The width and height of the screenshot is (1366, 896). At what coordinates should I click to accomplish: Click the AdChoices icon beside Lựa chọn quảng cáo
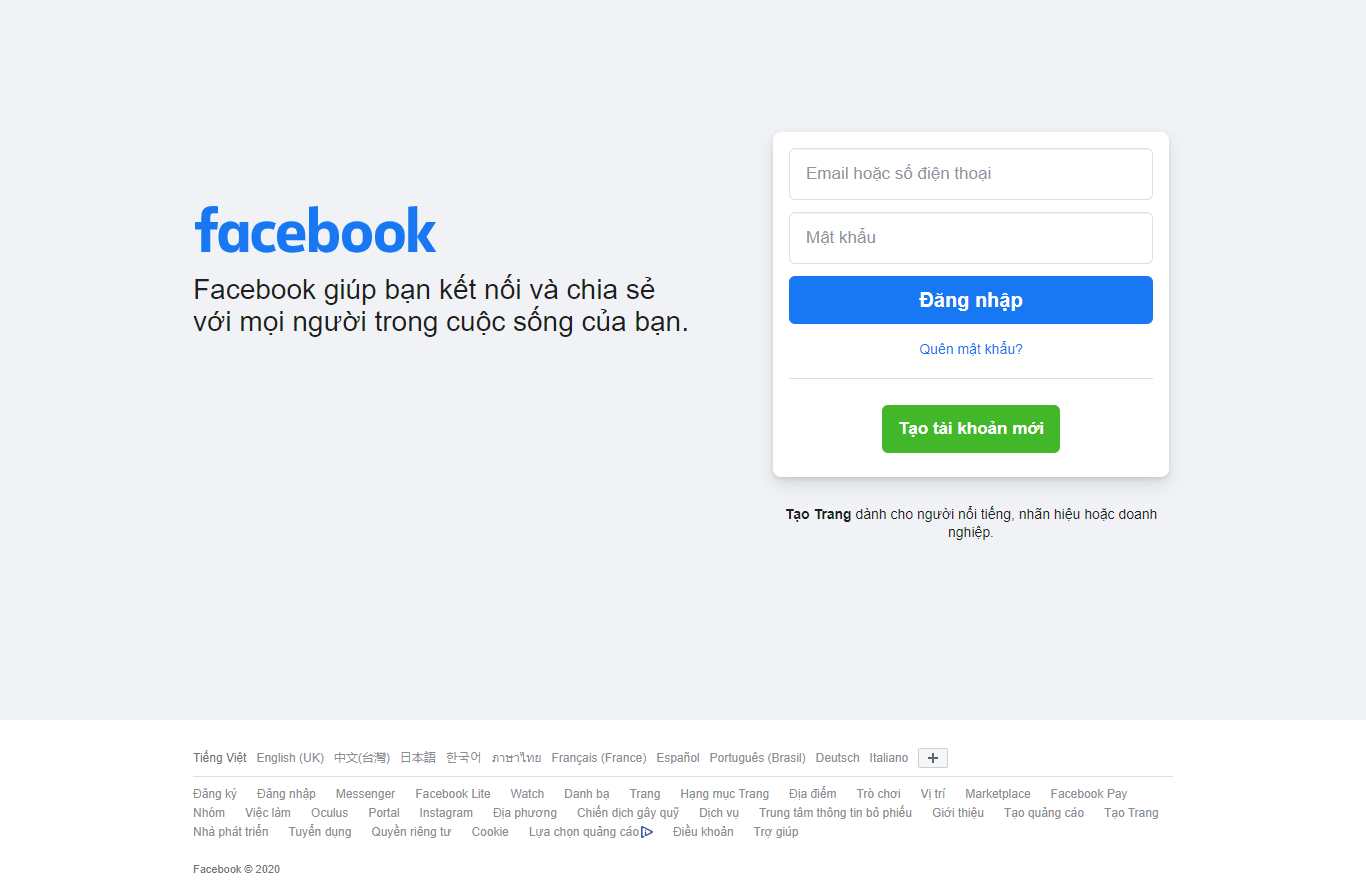click(x=648, y=831)
